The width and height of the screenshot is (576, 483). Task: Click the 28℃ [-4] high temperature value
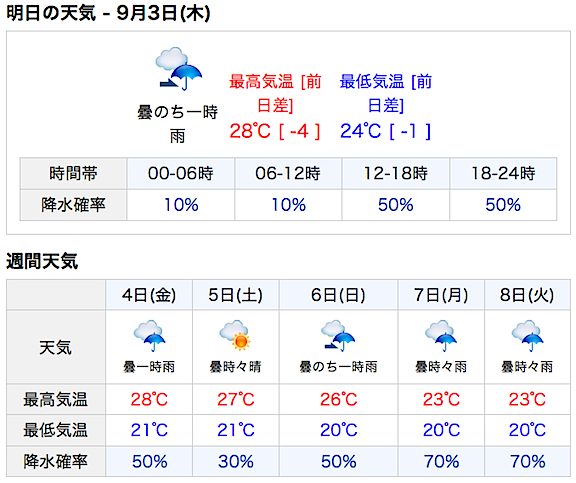click(x=275, y=131)
